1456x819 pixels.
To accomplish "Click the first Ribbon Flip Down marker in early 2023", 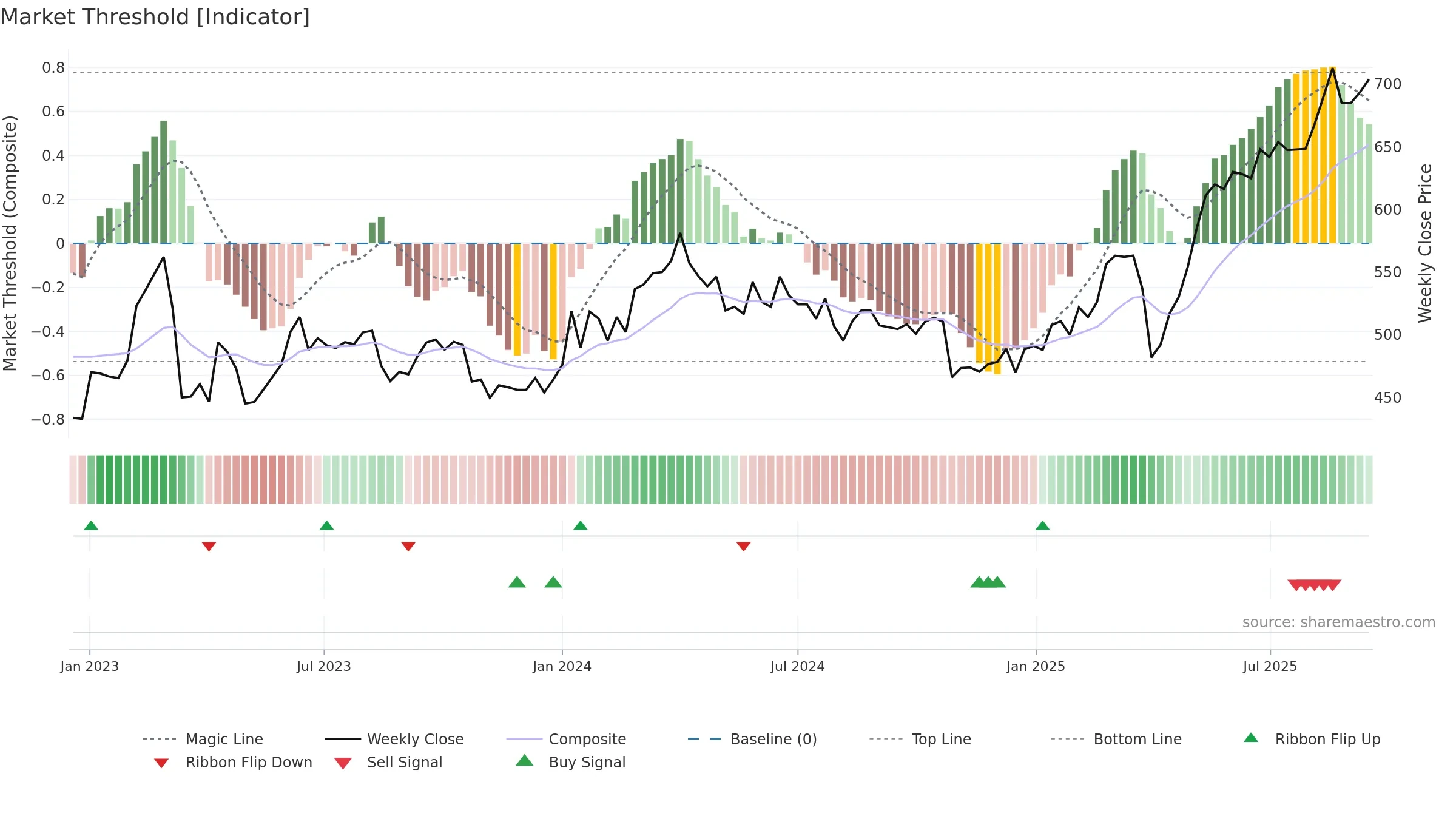I will [209, 547].
